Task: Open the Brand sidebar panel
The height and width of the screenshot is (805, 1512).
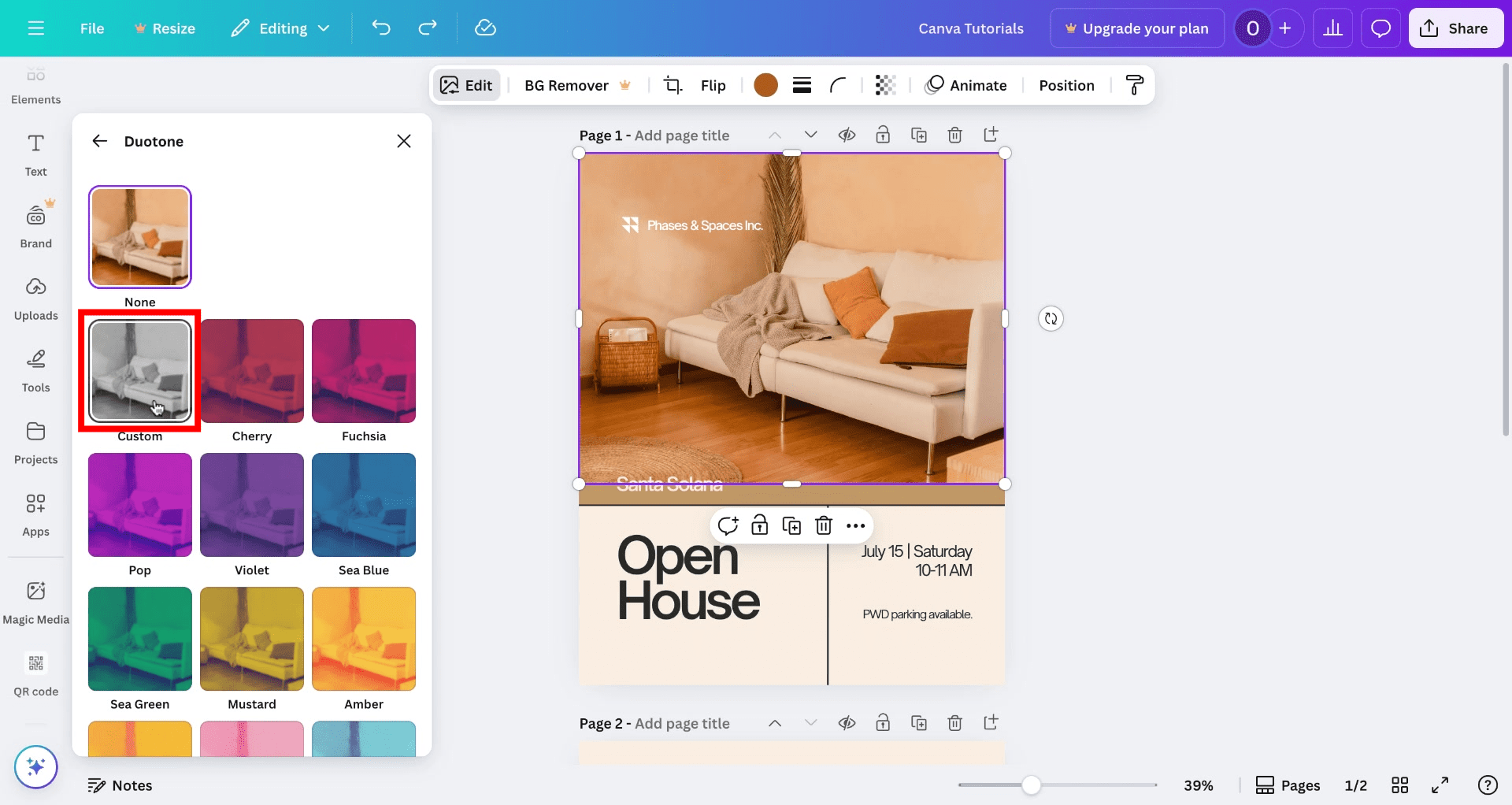Action: pos(35,227)
